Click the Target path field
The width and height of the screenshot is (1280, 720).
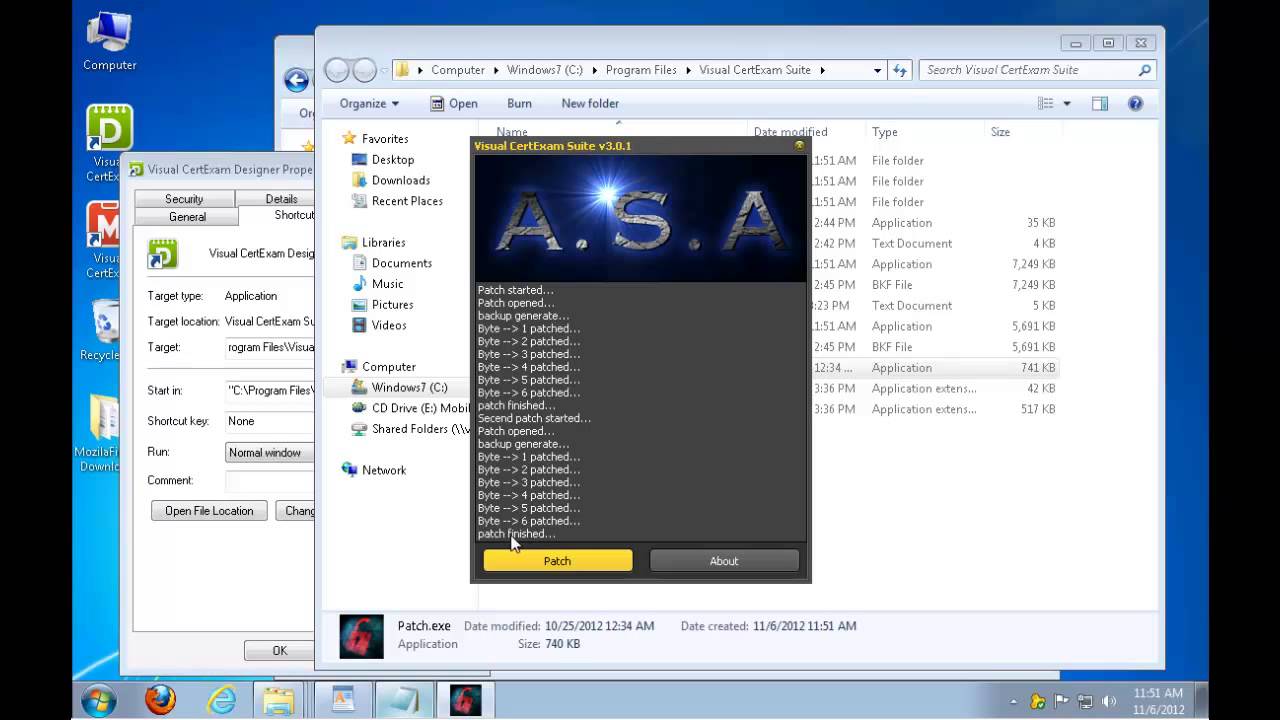click(x=270, y=348)
